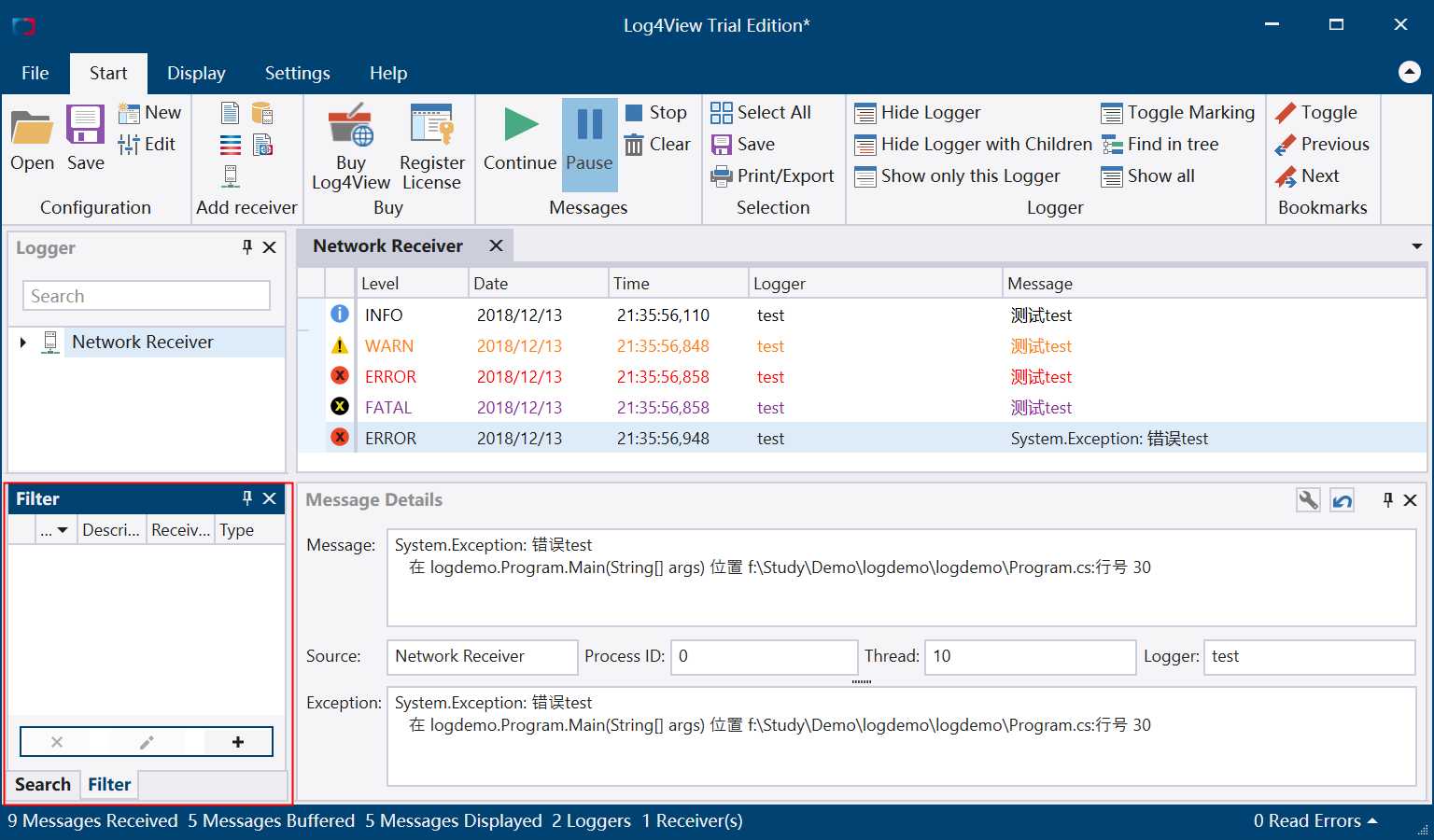Select Network Receiver in the Logger tree
The height and width of the screenshot is (840, 1434).
(143, 343)
